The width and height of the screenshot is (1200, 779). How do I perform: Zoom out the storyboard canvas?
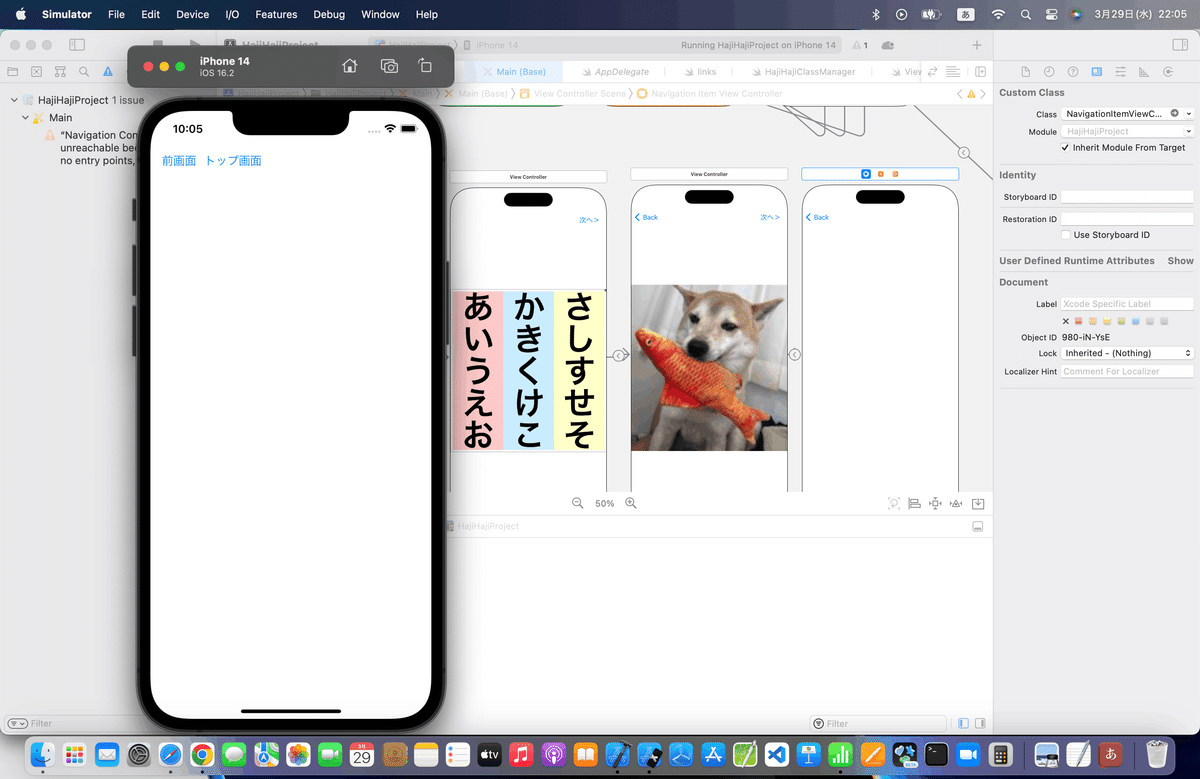click(x=577, y=503)
